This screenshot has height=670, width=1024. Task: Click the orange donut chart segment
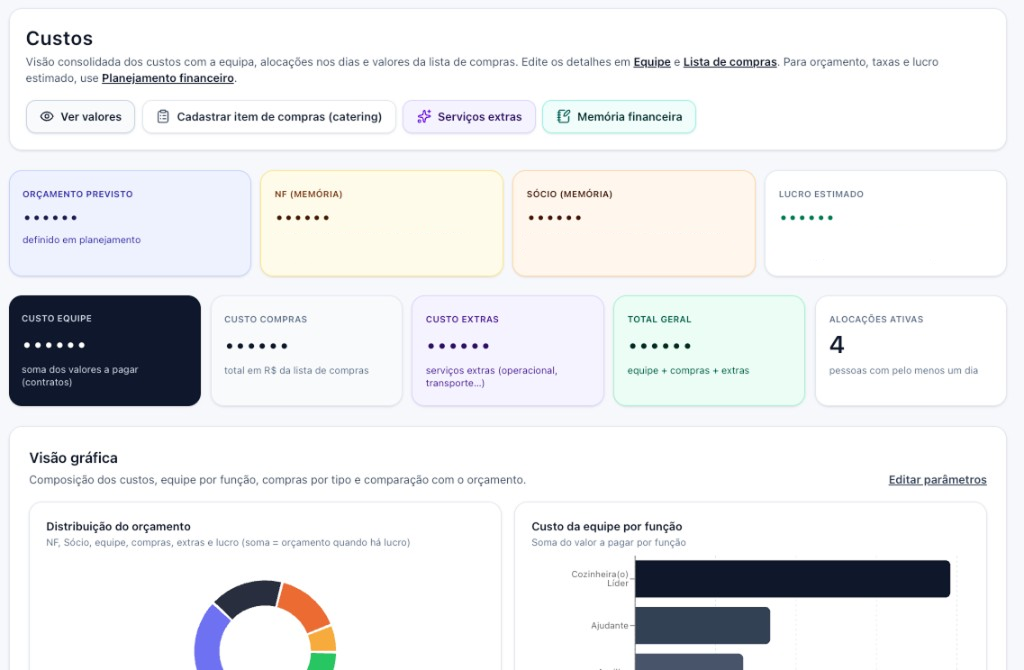tap(303, 606)
